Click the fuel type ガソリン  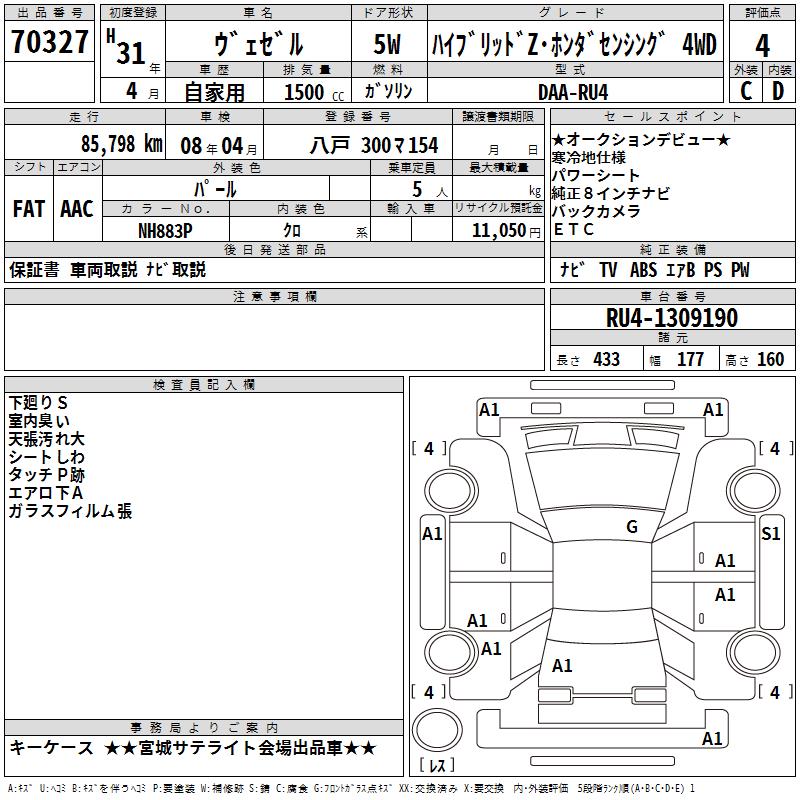tap(388, 91)
